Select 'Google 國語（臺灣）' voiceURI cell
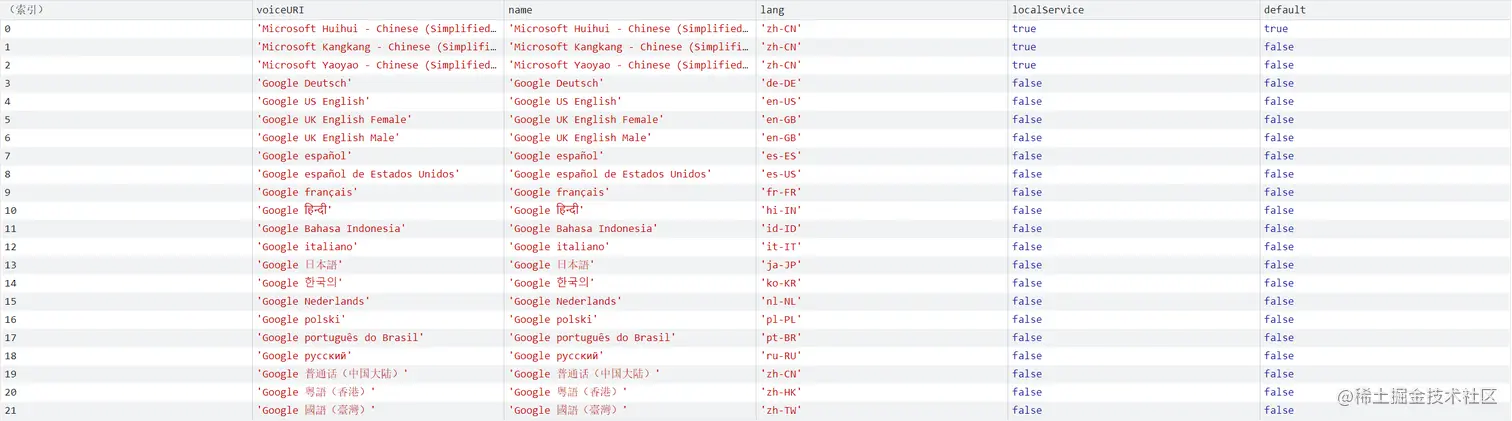 [378, 410]
